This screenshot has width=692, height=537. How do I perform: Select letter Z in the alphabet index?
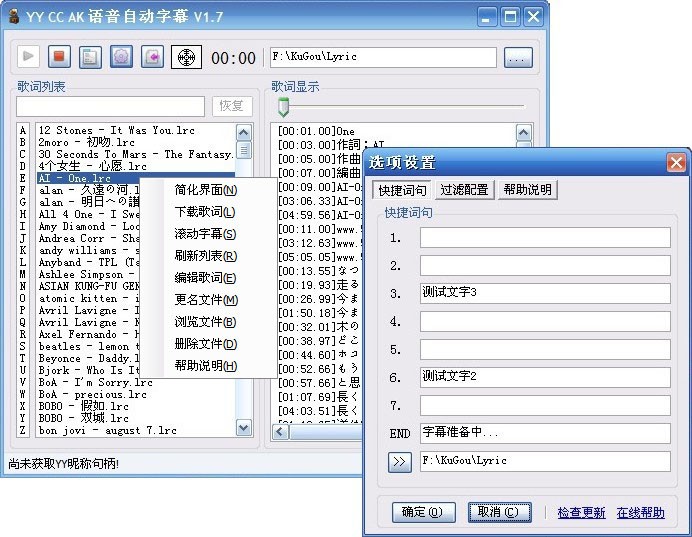[x=23, y=430]
